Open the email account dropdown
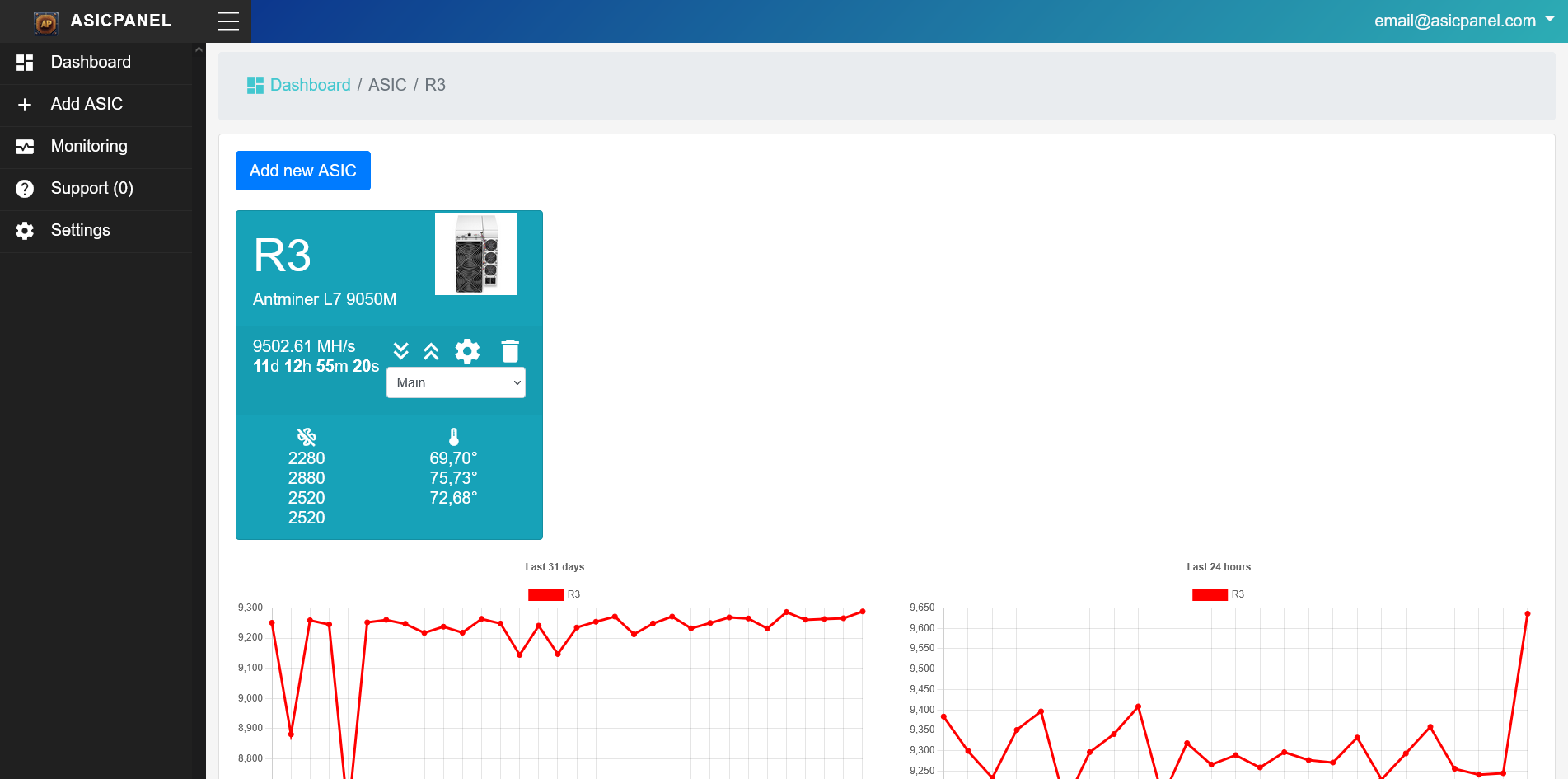 click(1463, 21)
